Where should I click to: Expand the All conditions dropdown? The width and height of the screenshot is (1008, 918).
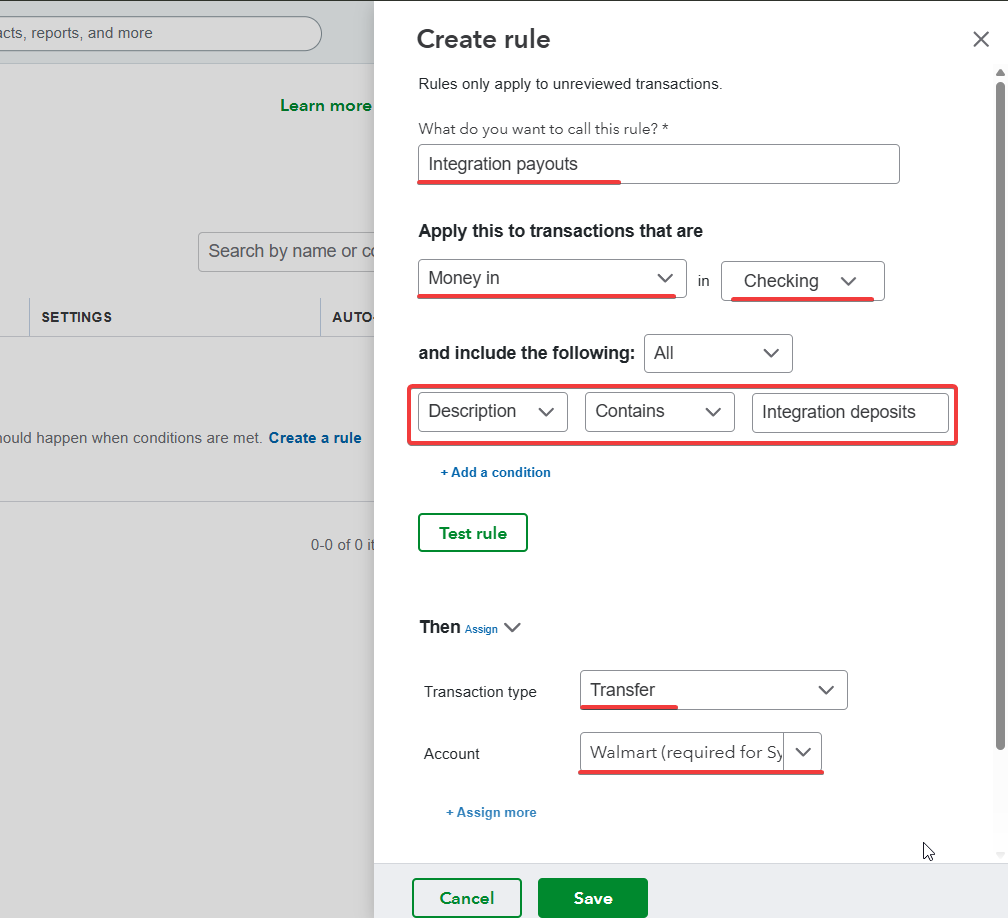(x=718, y=353)
